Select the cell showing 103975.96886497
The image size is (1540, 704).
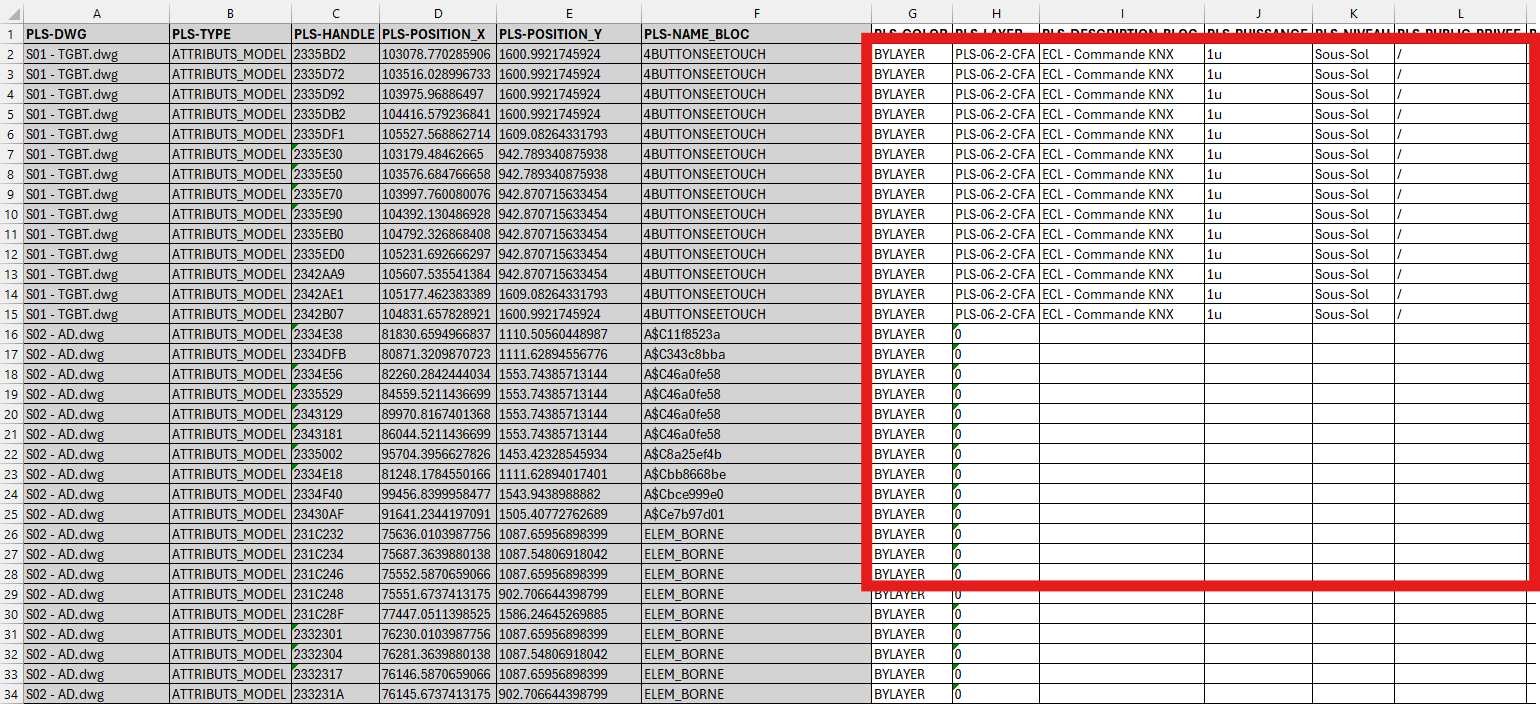click(438, 94)
